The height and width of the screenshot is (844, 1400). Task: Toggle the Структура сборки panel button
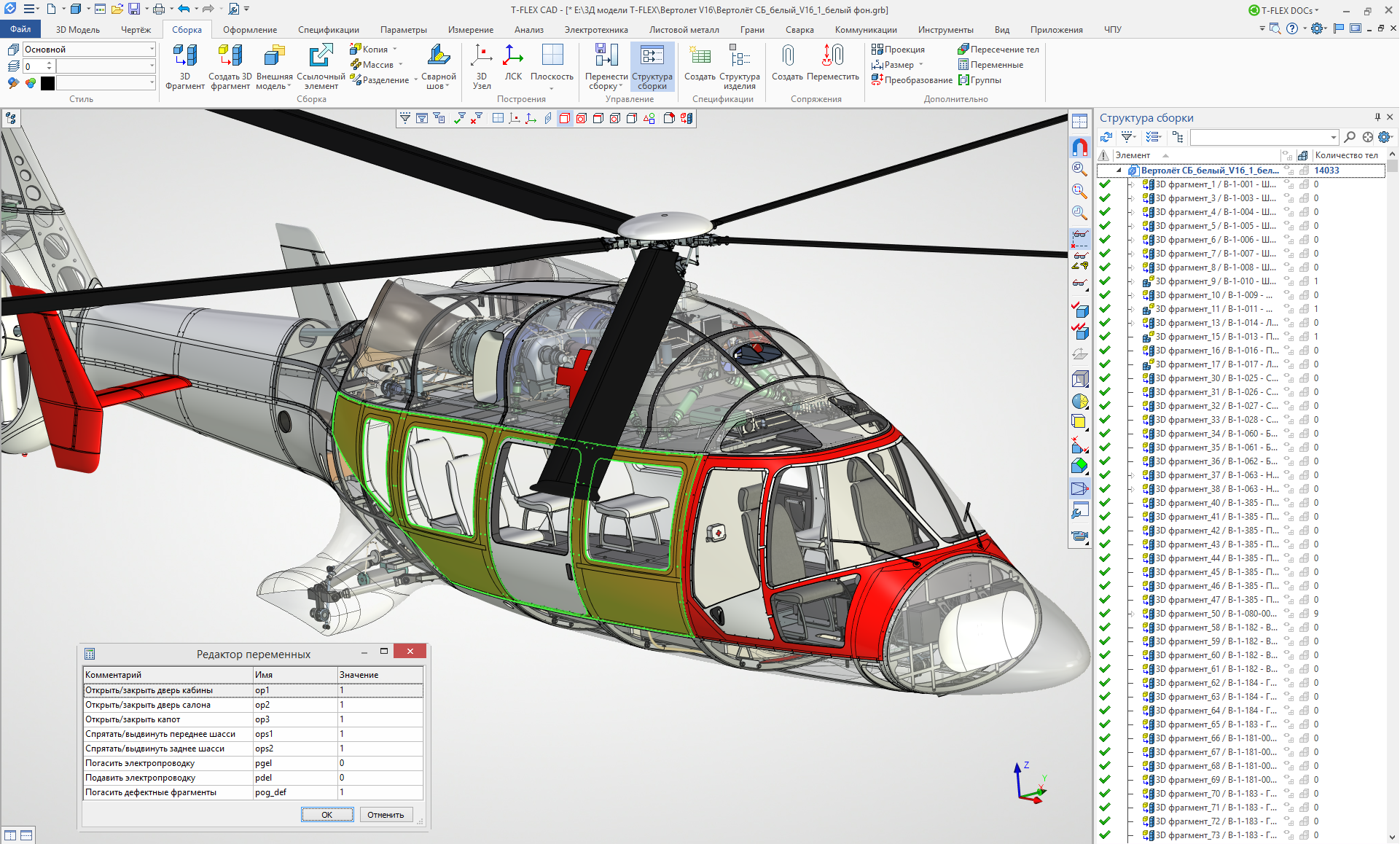coord(652,66)
